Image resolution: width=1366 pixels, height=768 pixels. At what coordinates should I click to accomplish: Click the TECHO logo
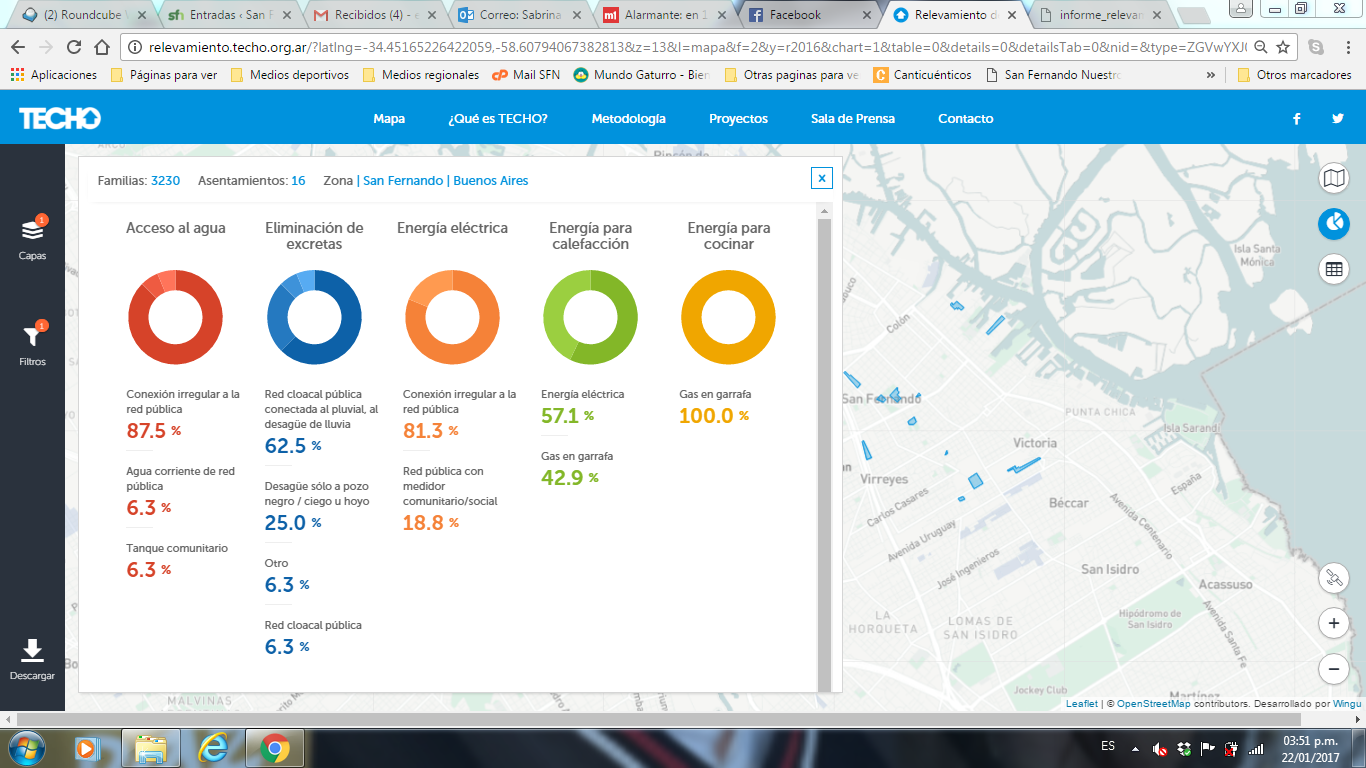point(60,118)
